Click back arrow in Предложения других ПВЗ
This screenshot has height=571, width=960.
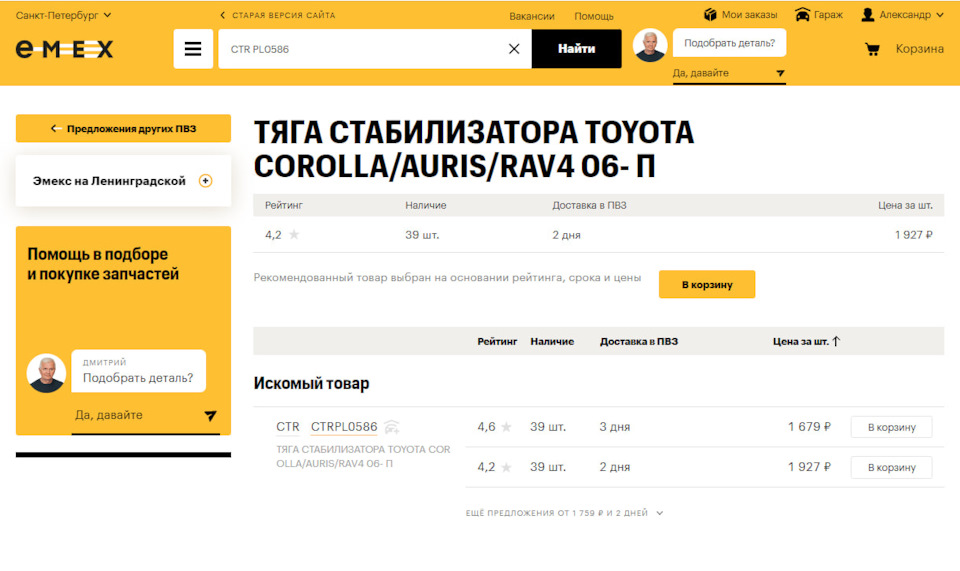pos(56,129)
